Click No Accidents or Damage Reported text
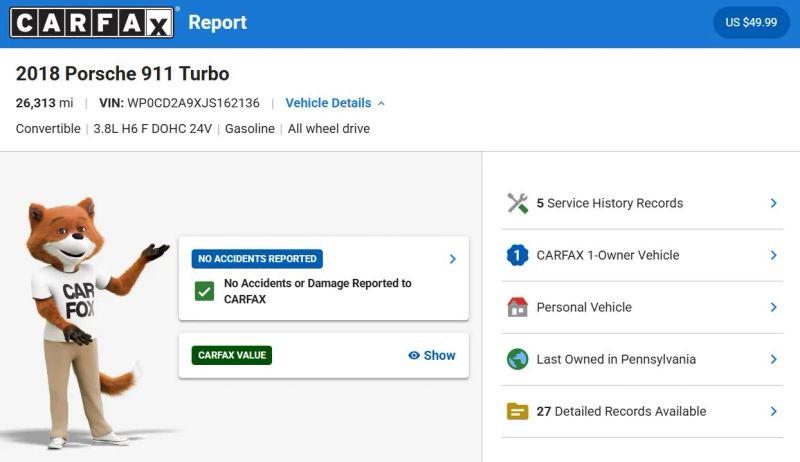This screenshot has height=462, width=800. 317,291
